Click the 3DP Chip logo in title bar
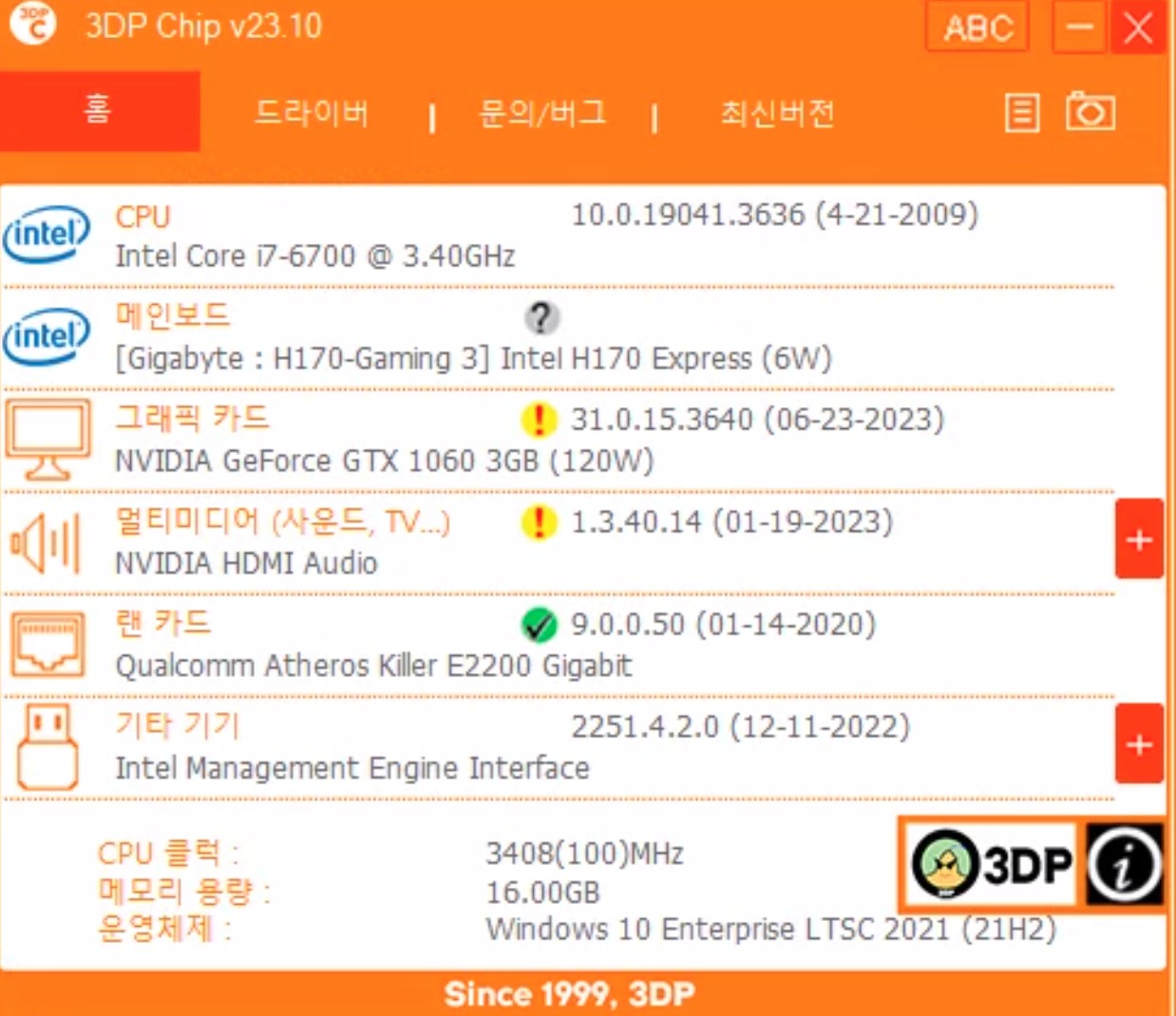Screen dimensions: 1176x1016 coord(31,24)
